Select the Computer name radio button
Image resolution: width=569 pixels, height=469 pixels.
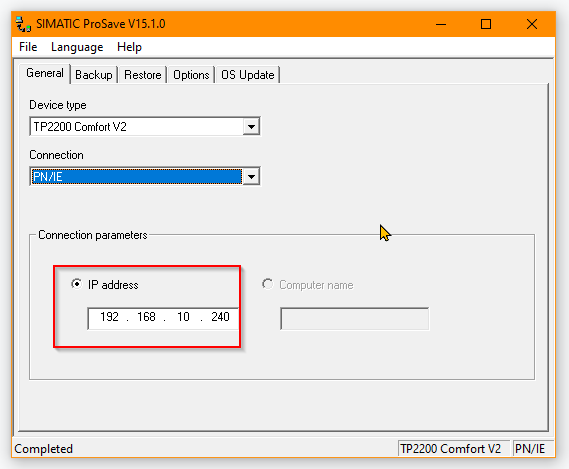point(267,284)
